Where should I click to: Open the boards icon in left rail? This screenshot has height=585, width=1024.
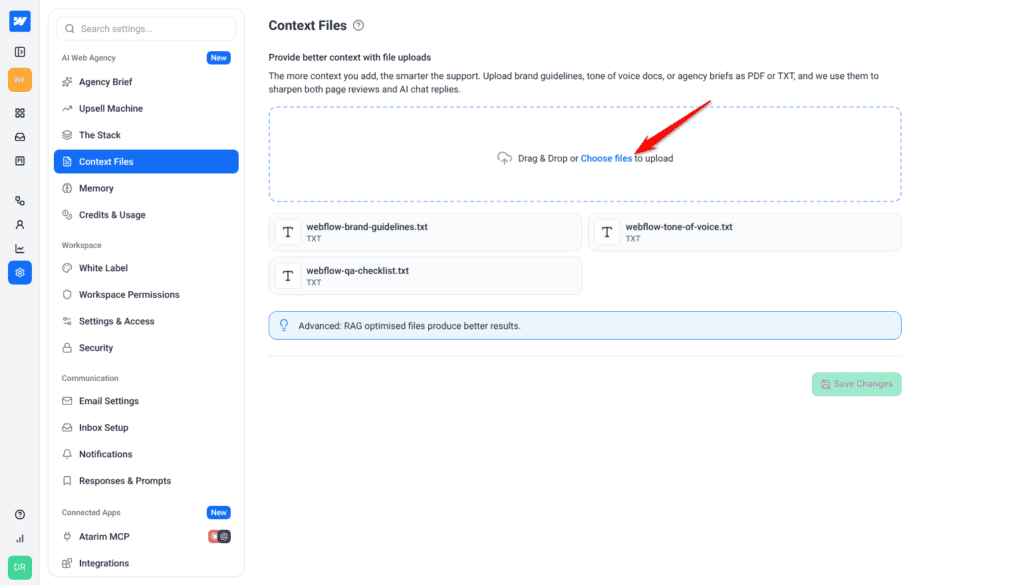pos(20,161)
